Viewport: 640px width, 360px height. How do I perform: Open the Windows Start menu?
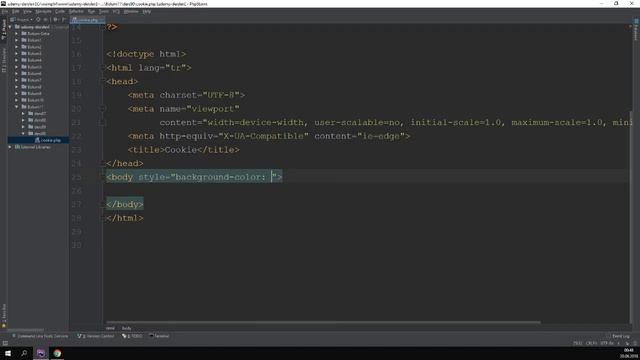coord(8,353)
